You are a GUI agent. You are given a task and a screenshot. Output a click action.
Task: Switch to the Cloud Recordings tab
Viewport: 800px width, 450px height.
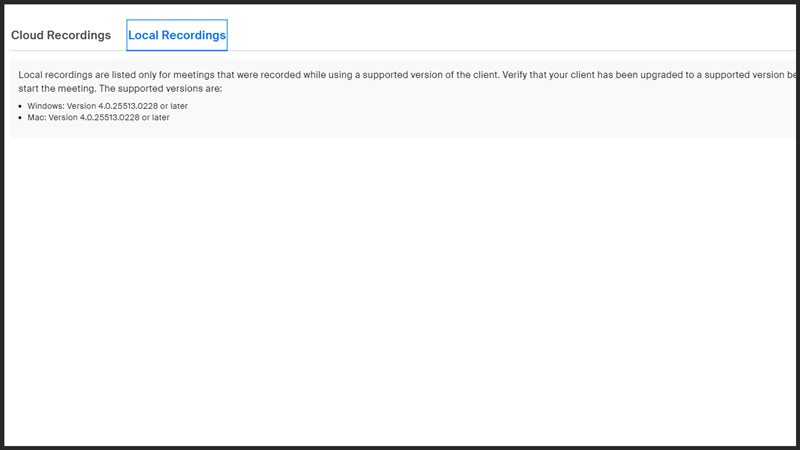pos(61,35)
